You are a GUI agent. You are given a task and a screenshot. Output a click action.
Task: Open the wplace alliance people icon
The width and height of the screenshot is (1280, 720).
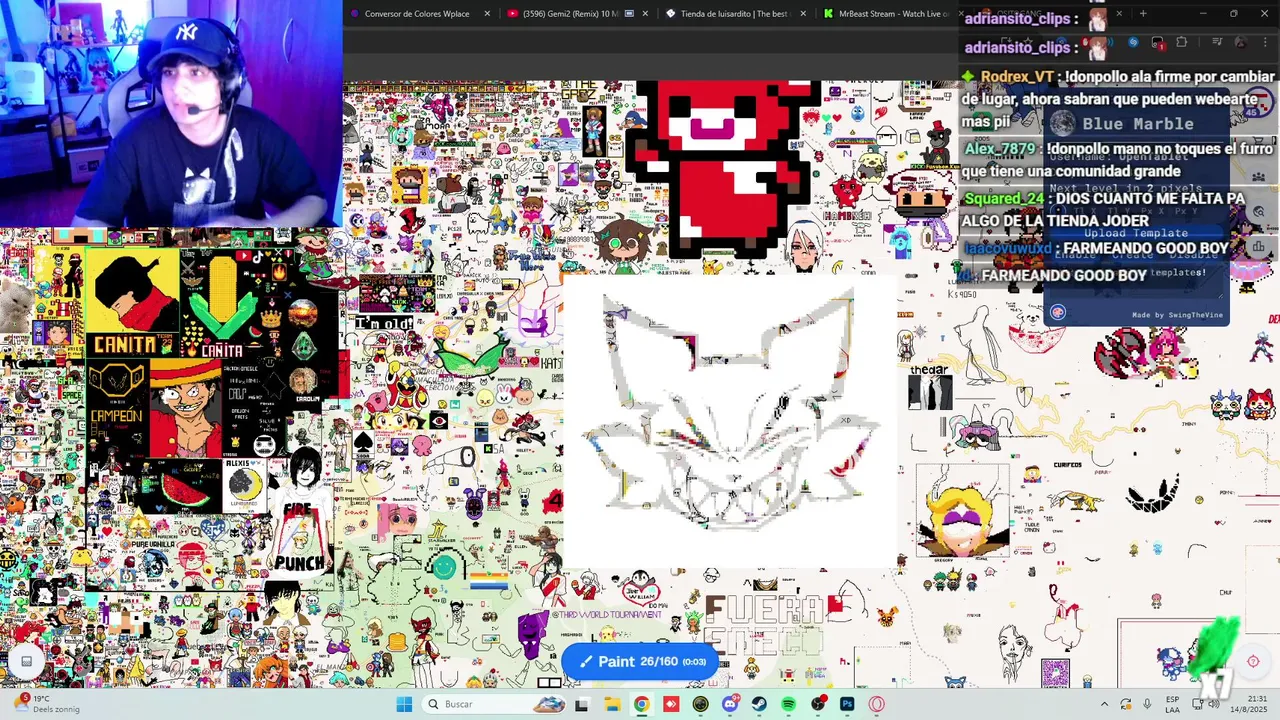tap(1259, 176)
